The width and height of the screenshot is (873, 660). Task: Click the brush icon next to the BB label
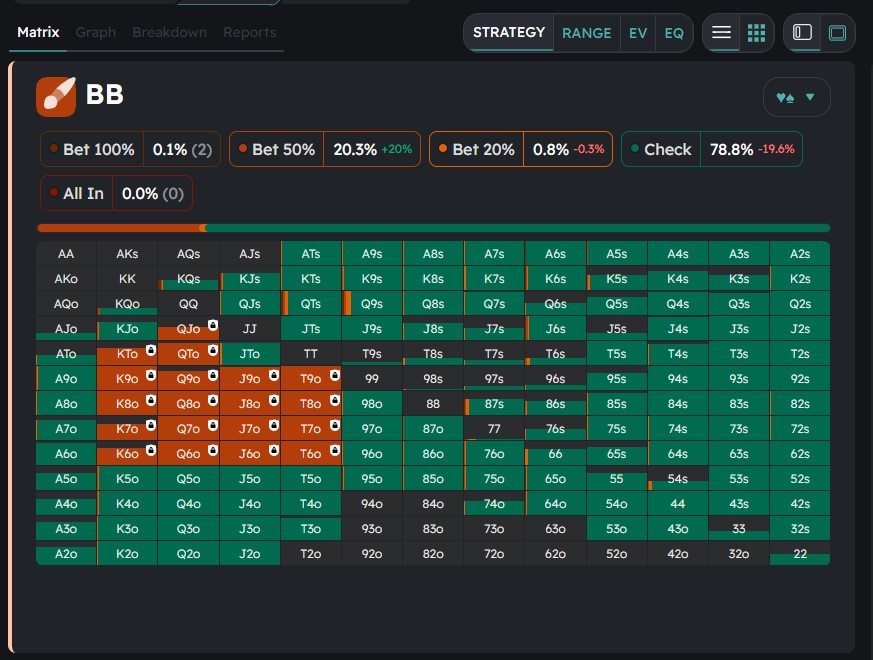[56, 94]
